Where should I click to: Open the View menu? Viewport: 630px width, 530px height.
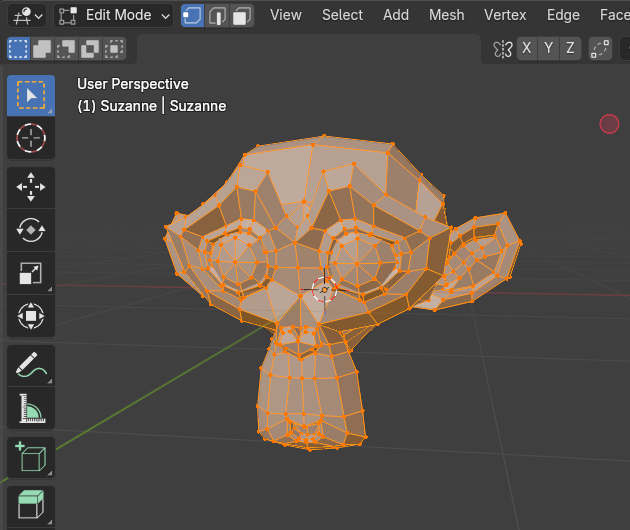click(286, 15)
